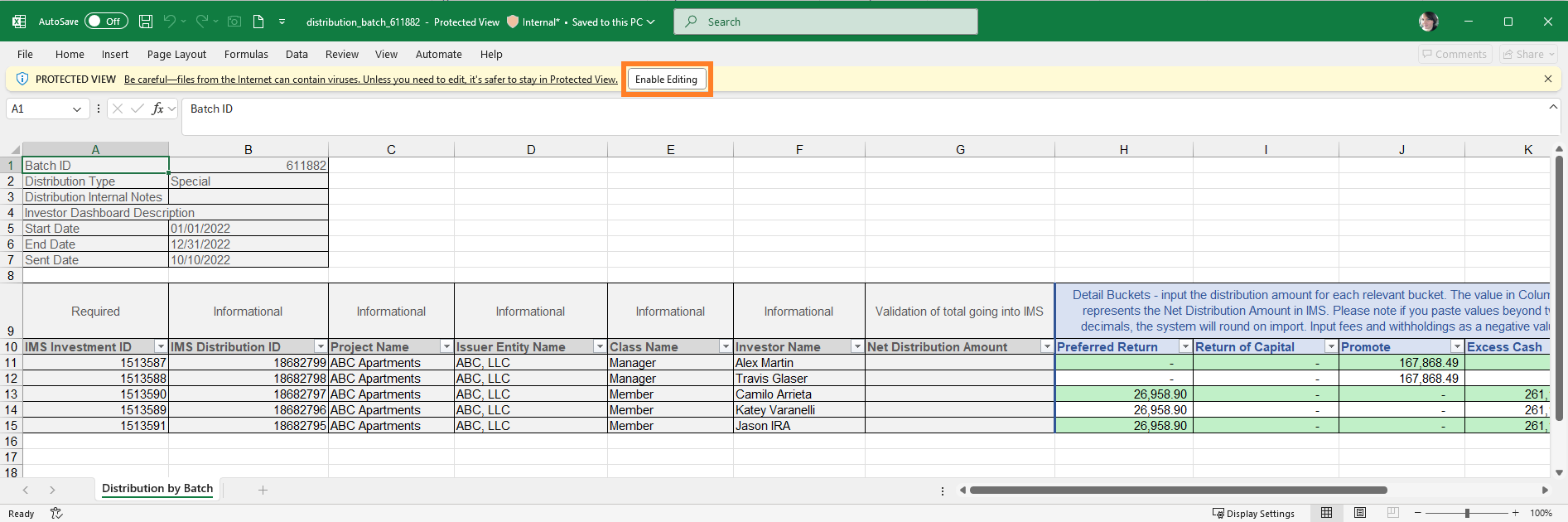Click the Enable Editing button
The image size is (1568, 522).
tap(666, 79)
